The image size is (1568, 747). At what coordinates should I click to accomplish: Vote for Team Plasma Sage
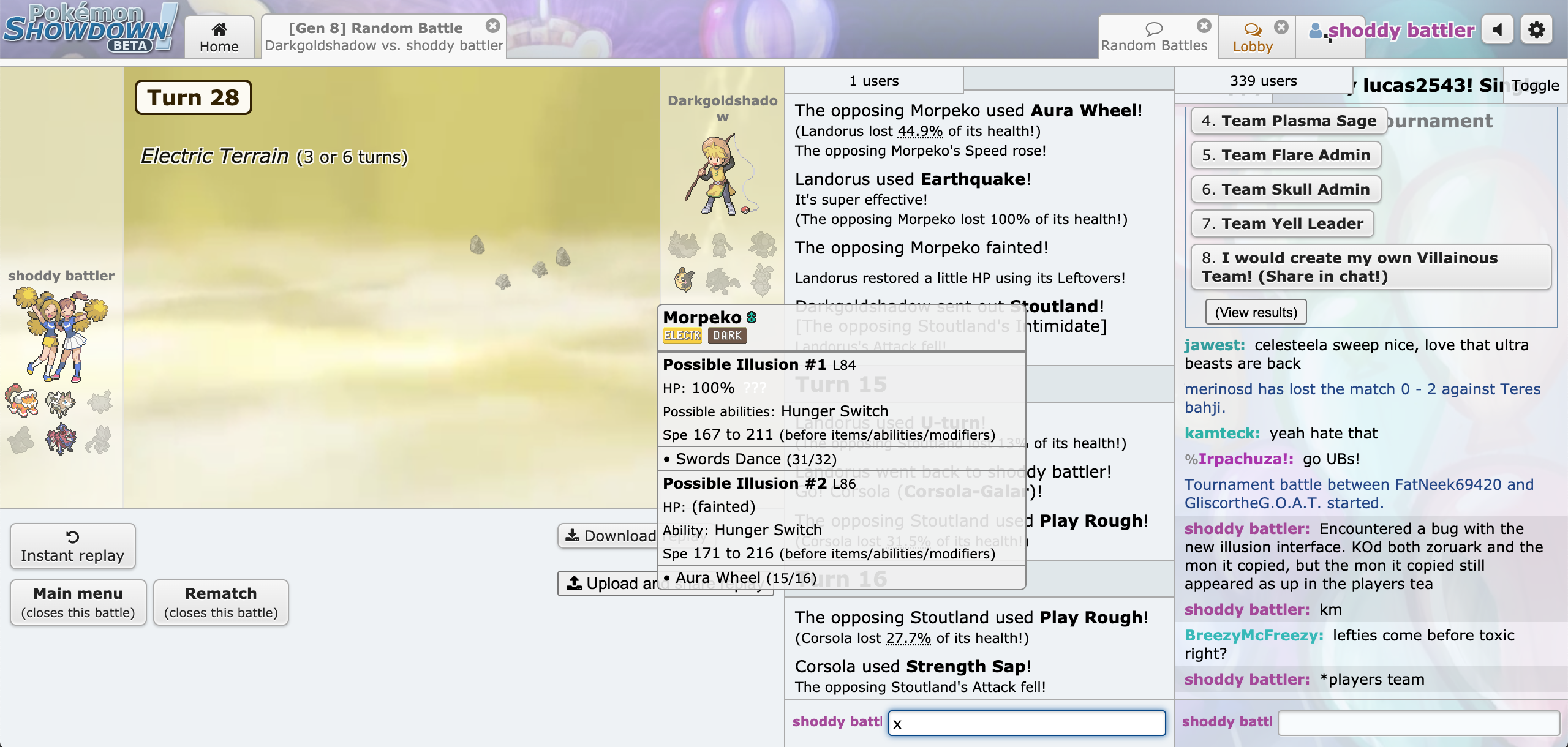tap(1288, 121)
